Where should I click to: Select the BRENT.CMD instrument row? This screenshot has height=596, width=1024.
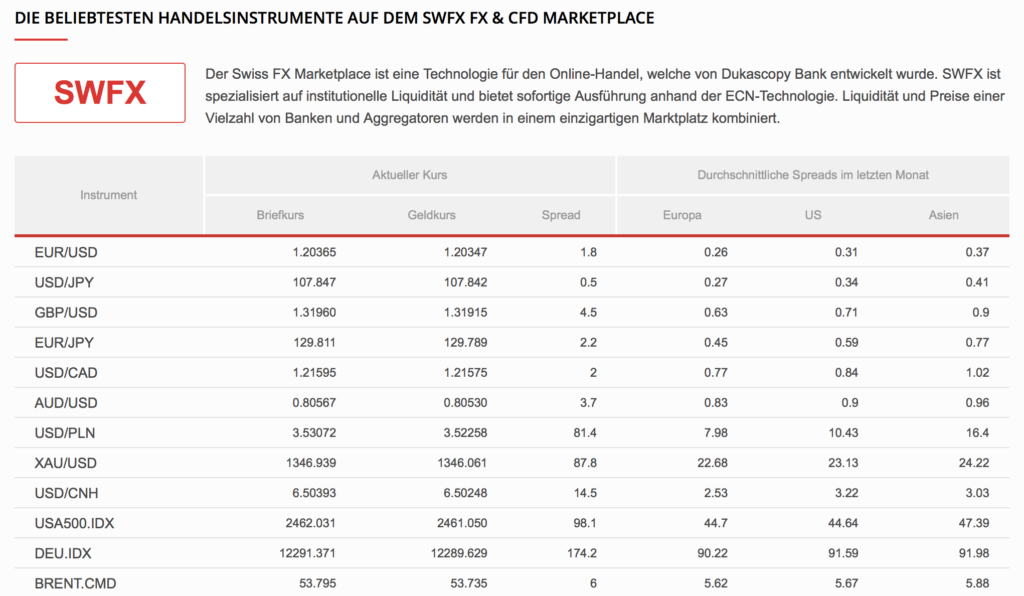coord(512,582)
